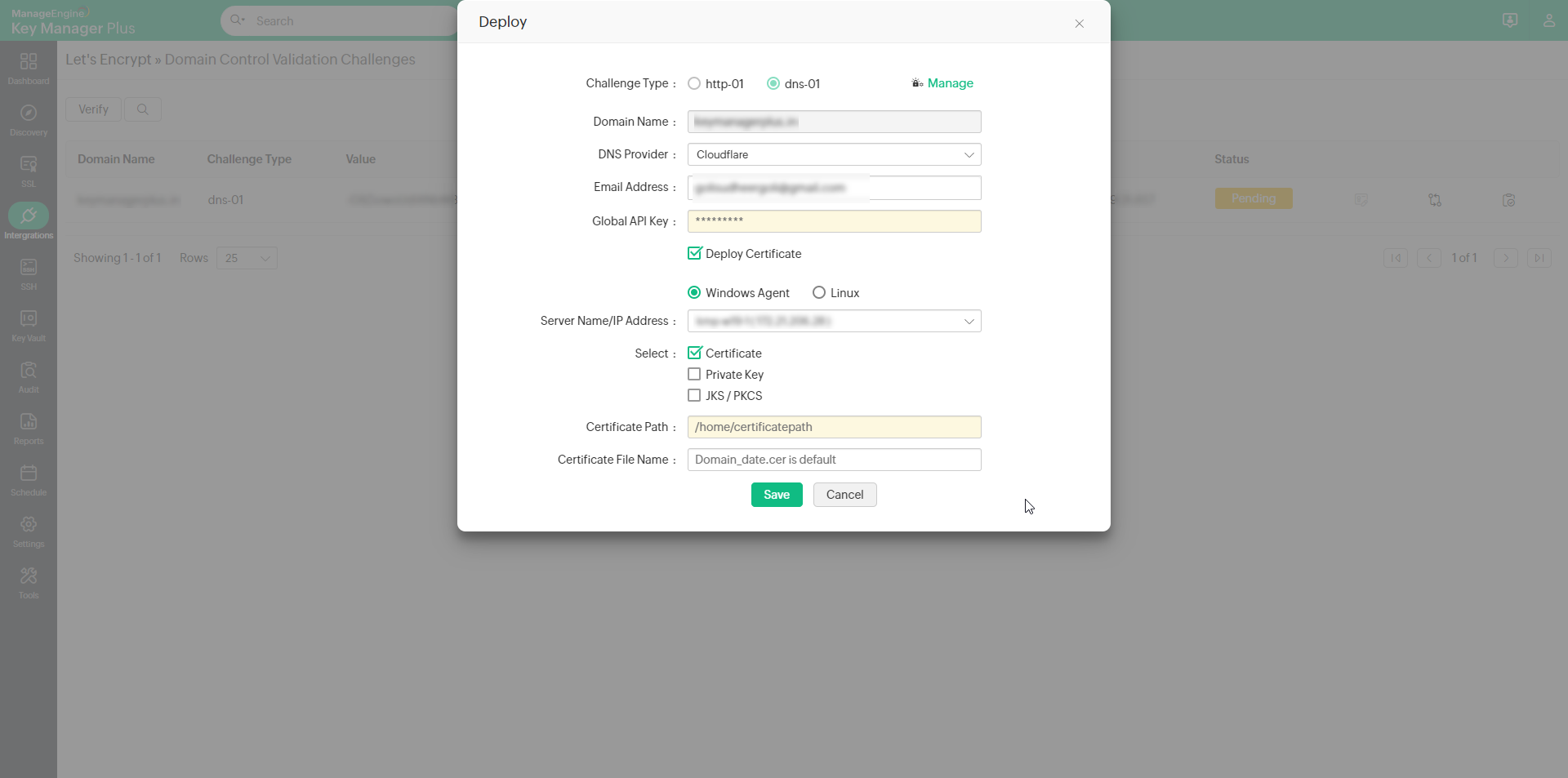
Task: Open the SSH section from the sidebar
Action: pyautogui.click(x=29, y=272)
